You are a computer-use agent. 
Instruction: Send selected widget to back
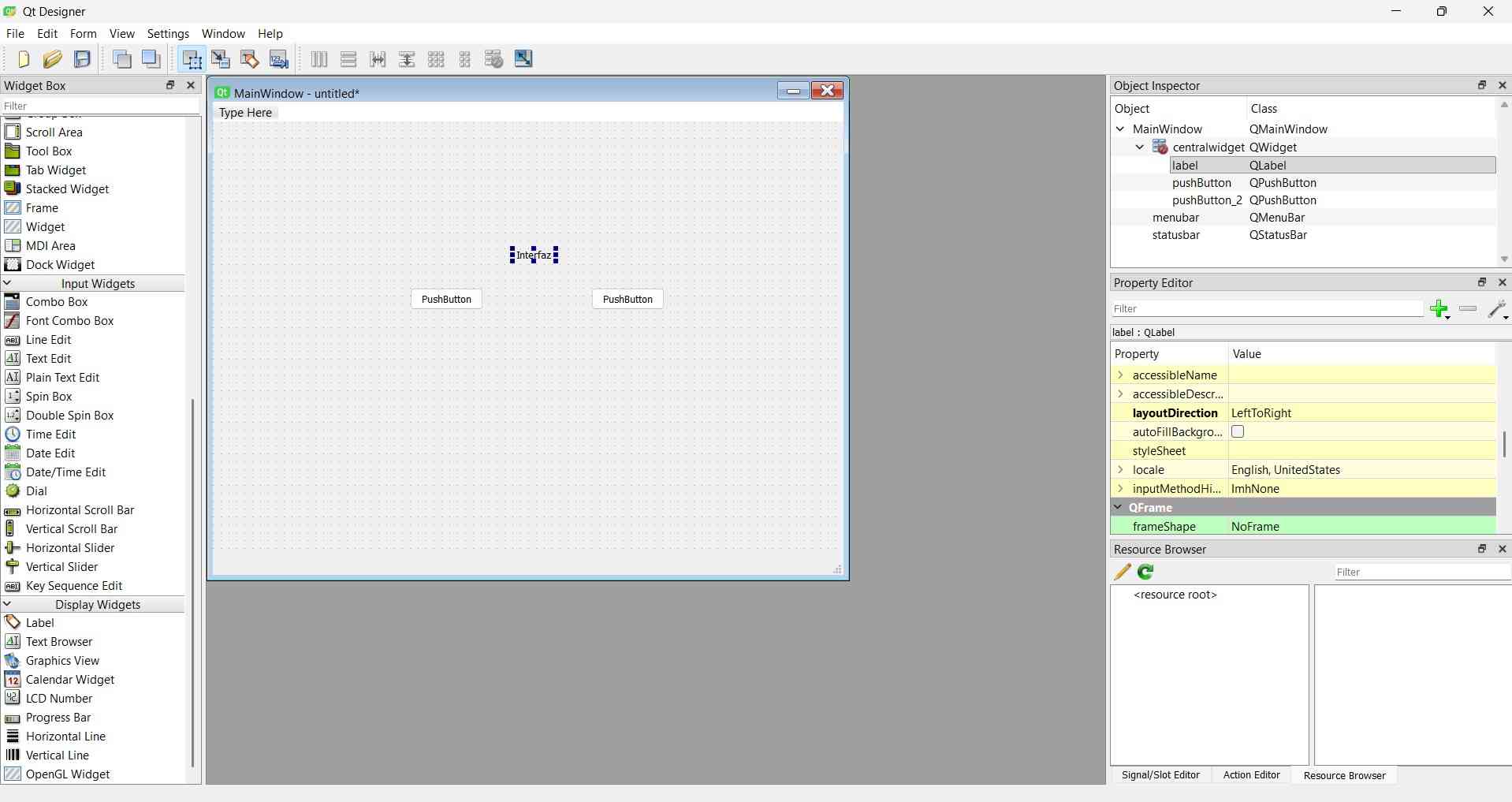122,59
